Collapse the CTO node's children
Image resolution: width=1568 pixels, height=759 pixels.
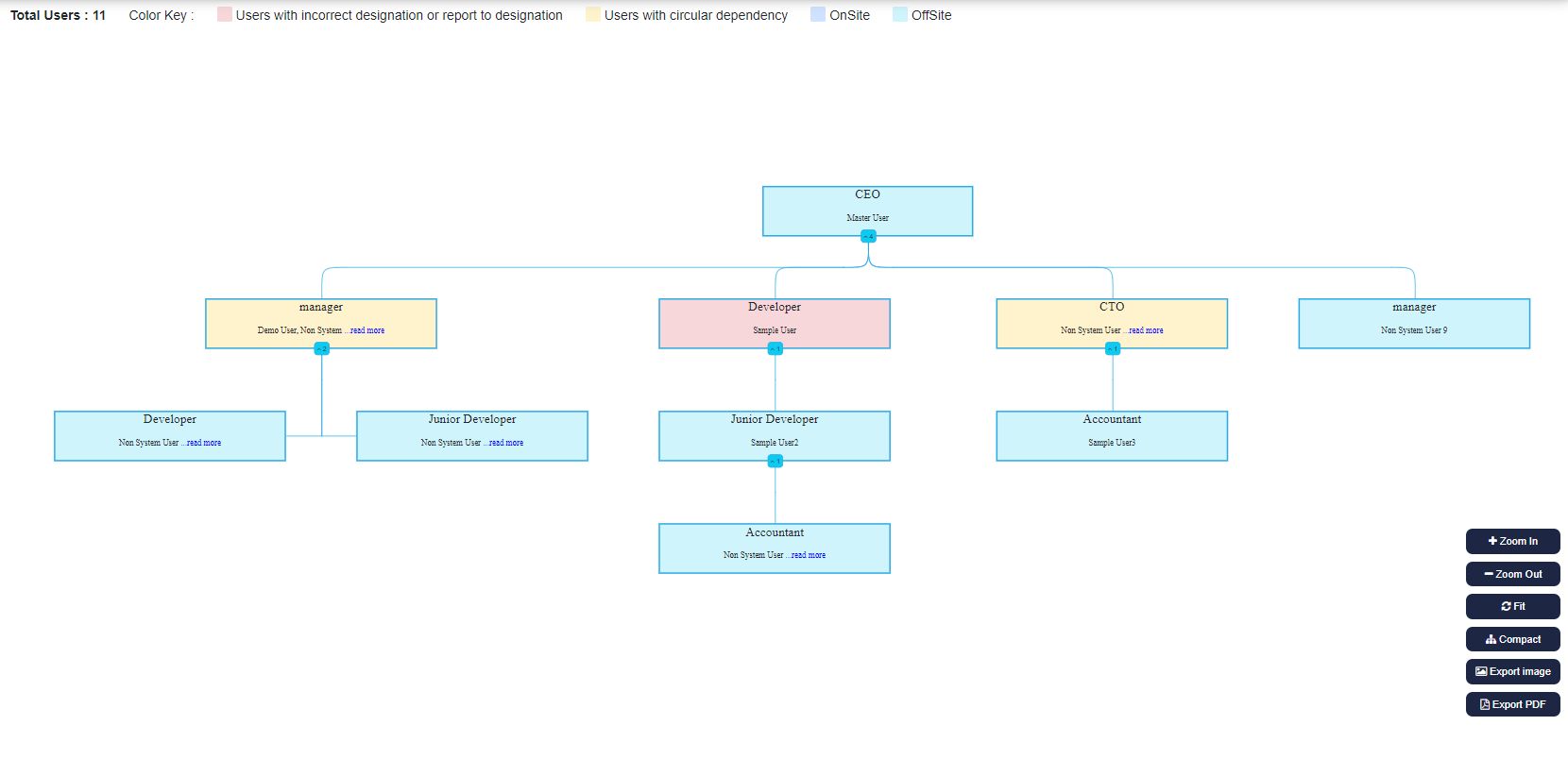click(1112, 348)
